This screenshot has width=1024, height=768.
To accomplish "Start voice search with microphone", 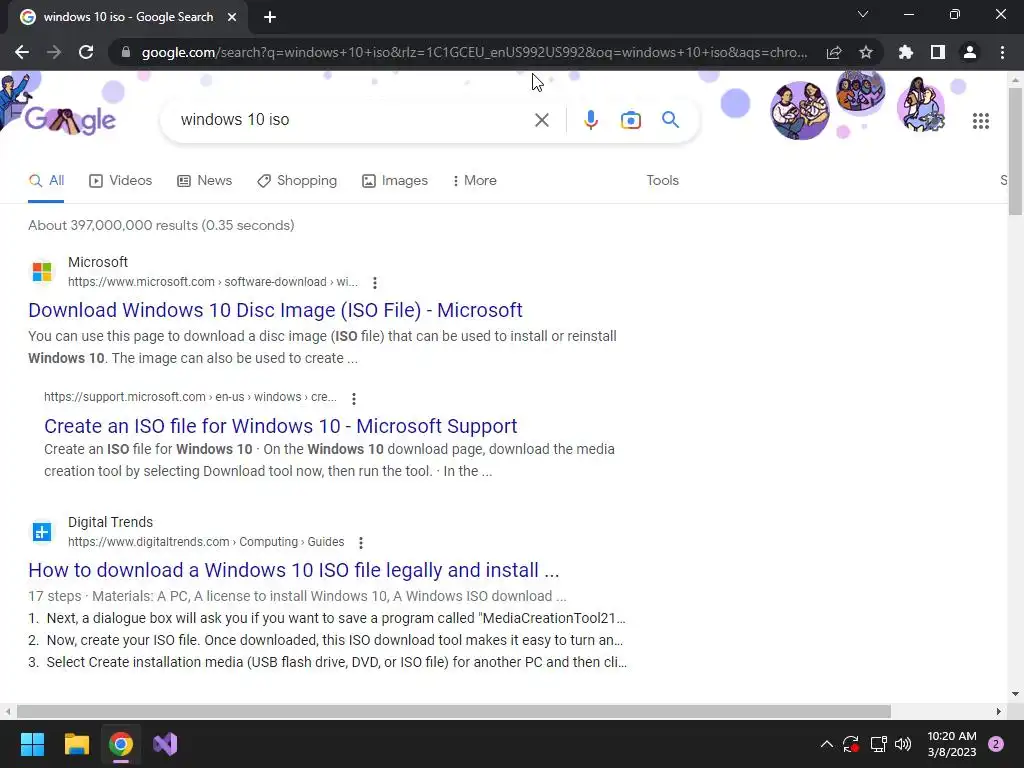I will point(590,120).
